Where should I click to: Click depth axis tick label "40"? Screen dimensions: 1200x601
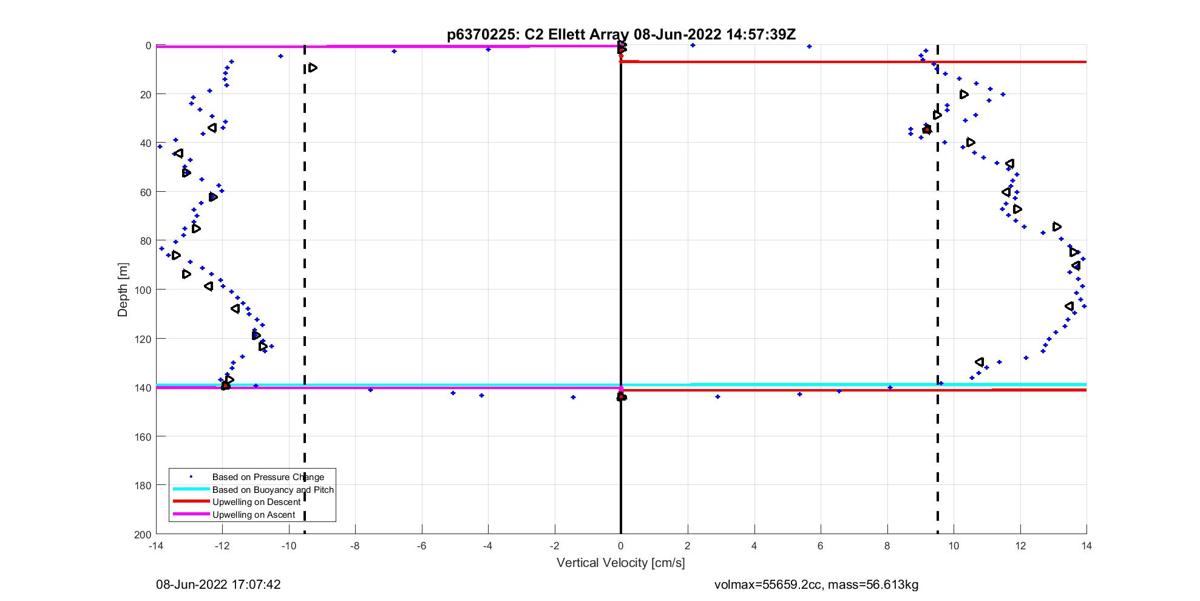coord(144,143)
